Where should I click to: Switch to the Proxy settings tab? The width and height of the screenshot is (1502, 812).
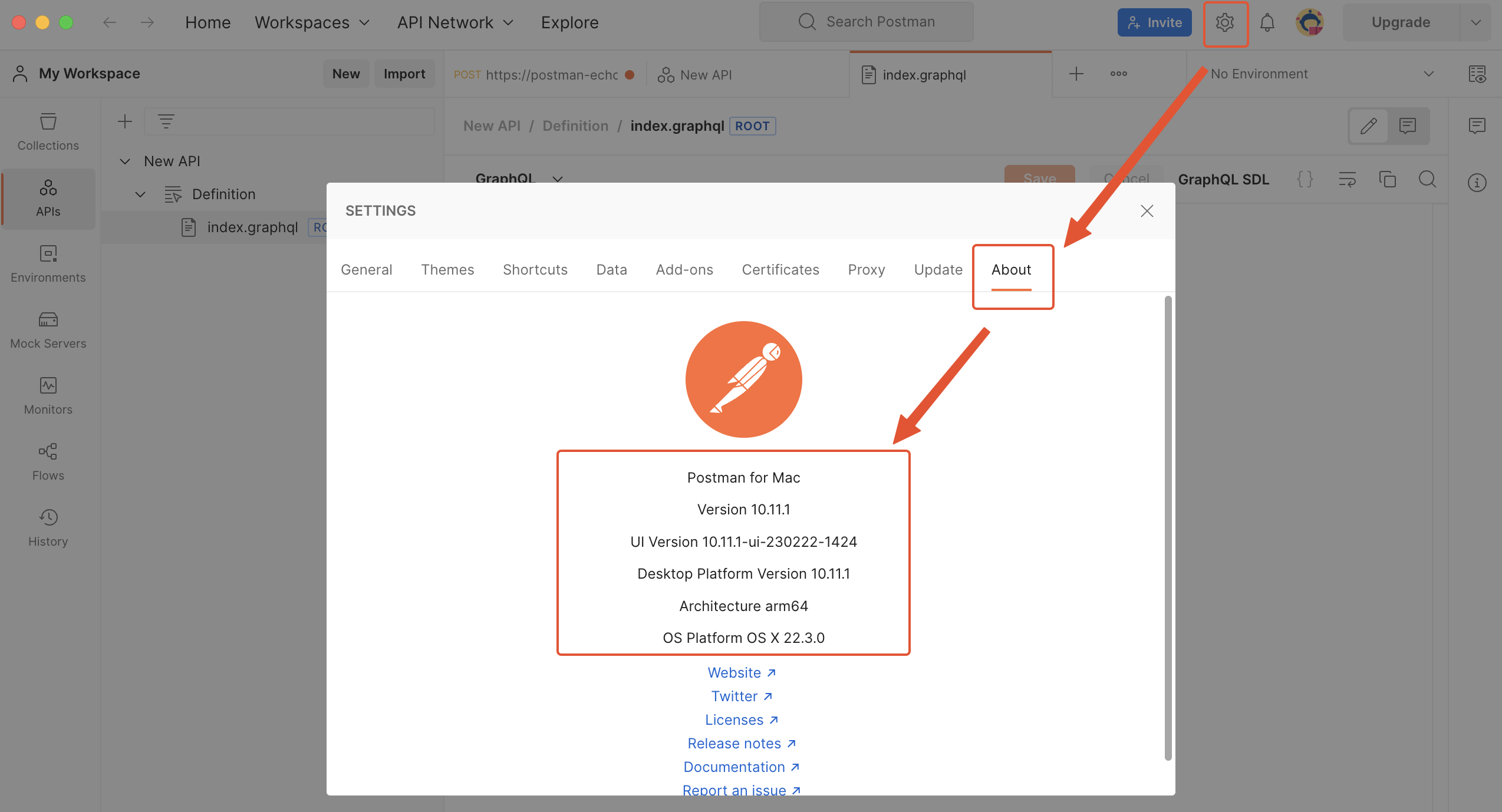tap(866, 269)
